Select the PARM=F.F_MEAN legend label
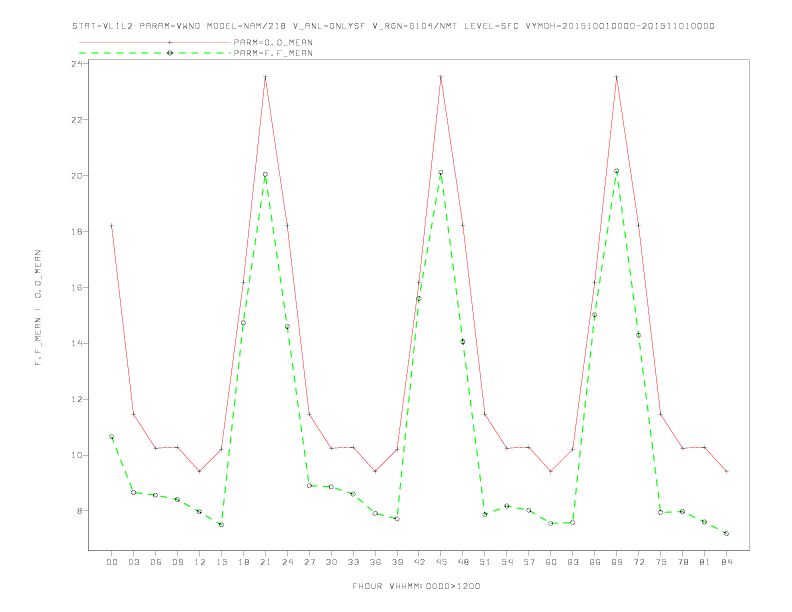The image size is (792, 612). [x=273, y=53]
